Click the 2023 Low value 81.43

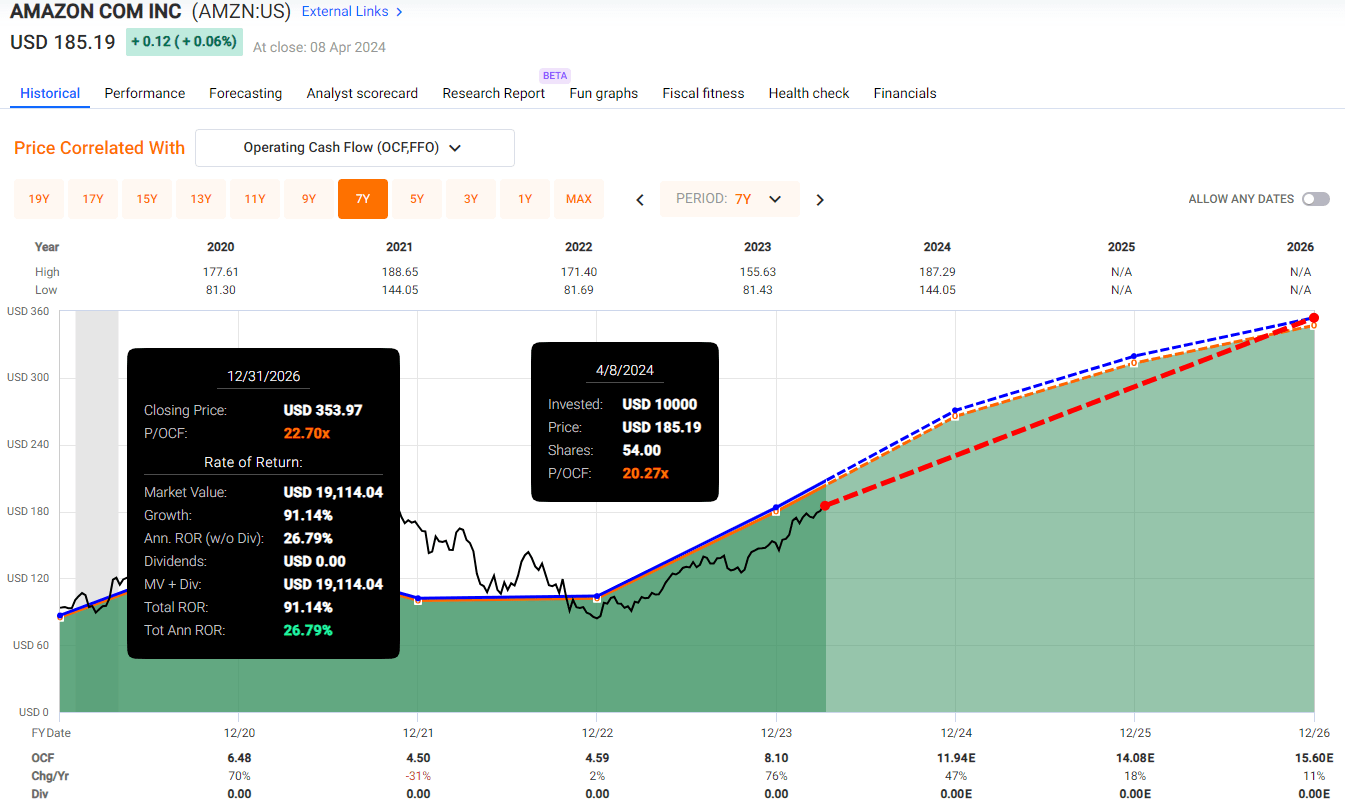pos(758,290)
